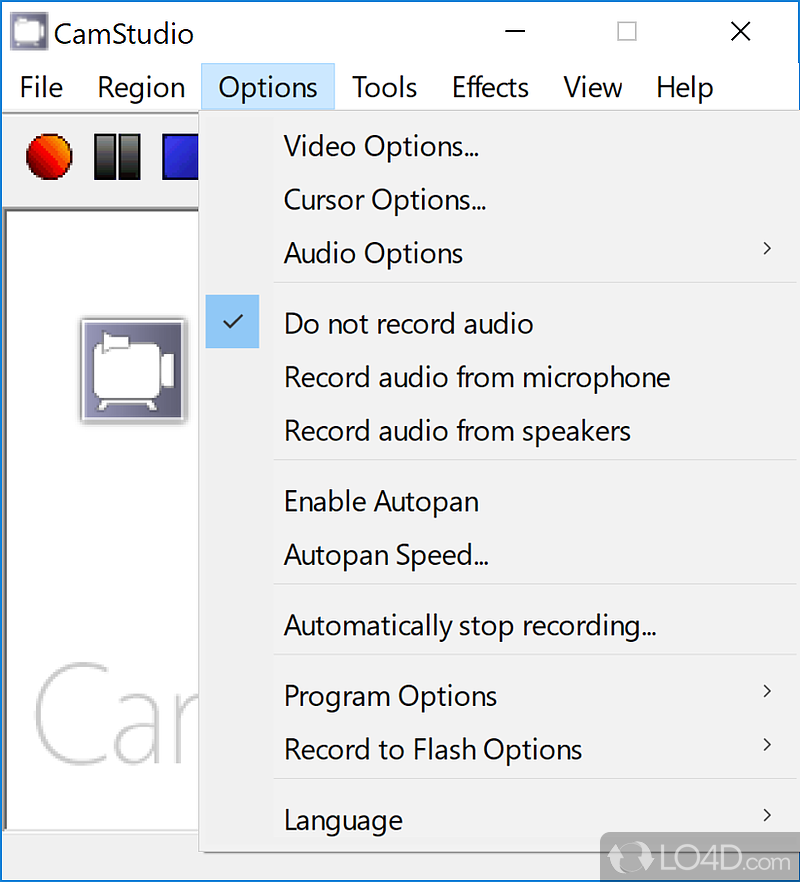Image resolution: width=800 pixels, height=882 pixels.
Task: Open the Tools menu
Action: [384, 88]
